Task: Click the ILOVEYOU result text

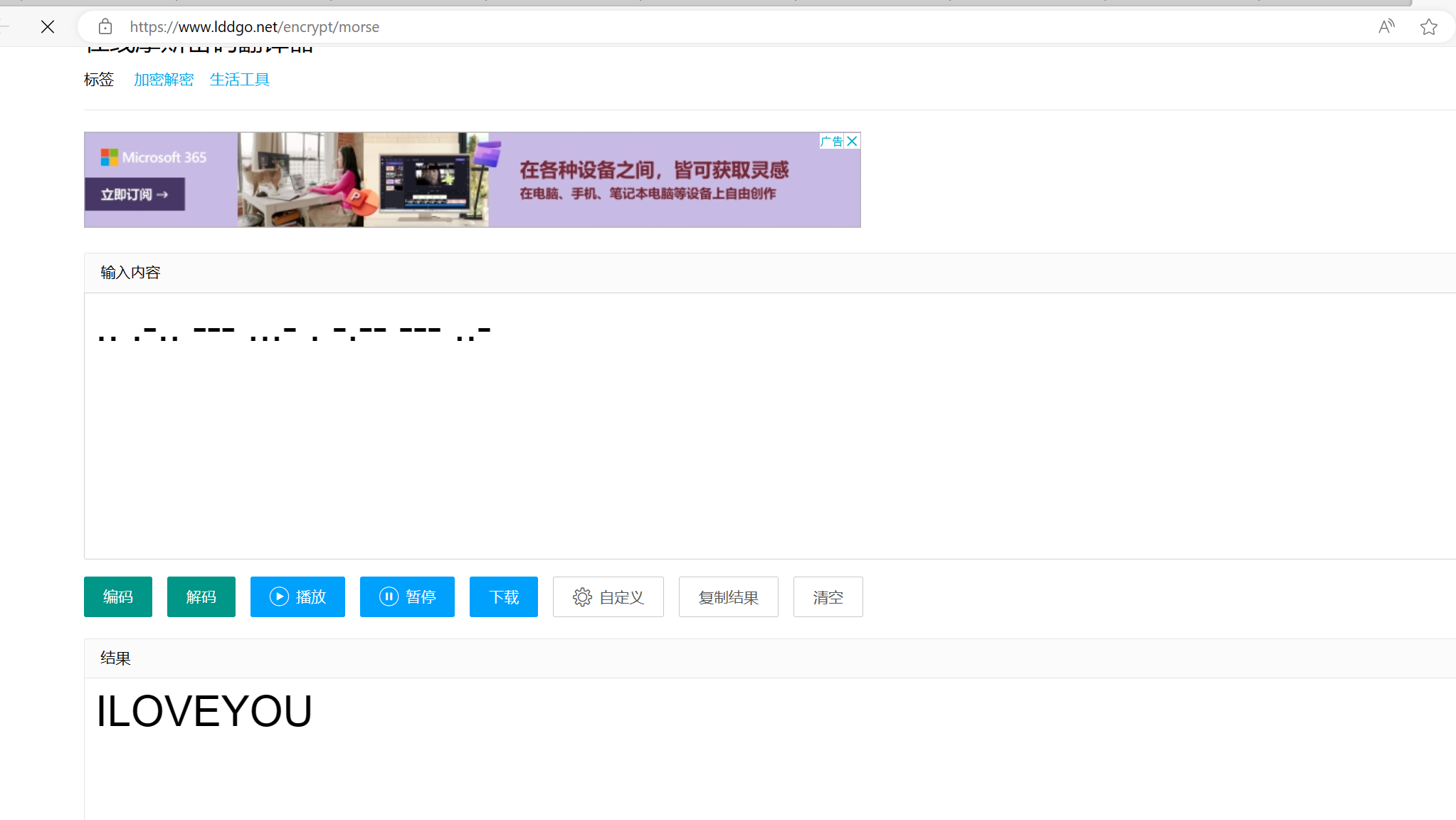Action: click(x=204, y=711)
